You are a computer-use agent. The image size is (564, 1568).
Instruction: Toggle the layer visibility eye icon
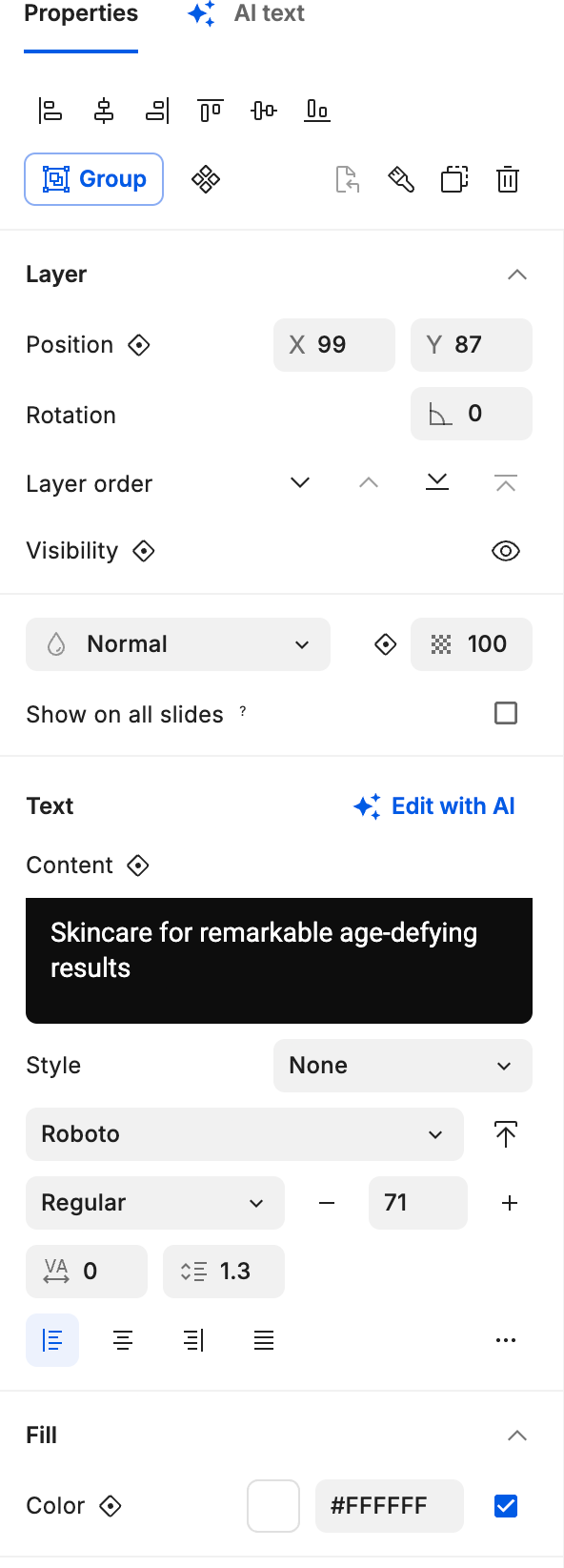point(506,551)
